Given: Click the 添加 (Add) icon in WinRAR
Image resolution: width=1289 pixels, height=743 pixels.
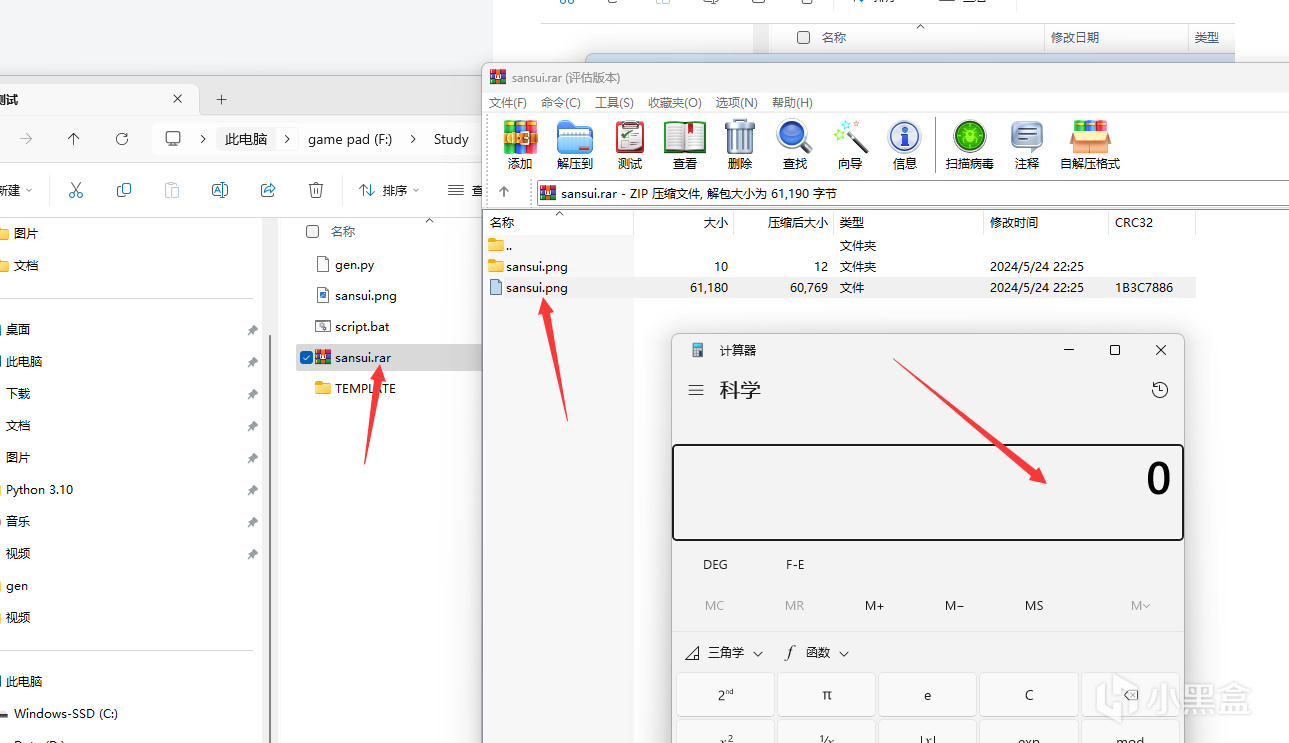Looking at the screenshot, I should click(520, 145).
